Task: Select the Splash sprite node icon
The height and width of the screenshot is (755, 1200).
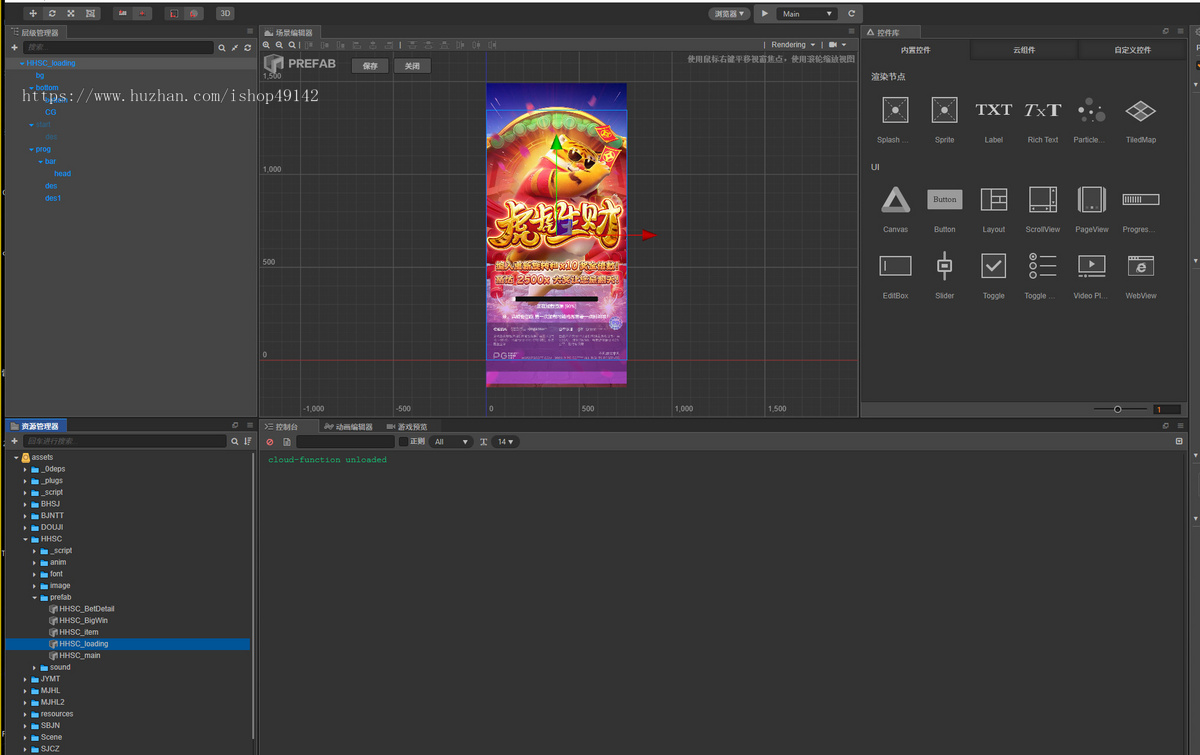Action: (x=895, y=110)
